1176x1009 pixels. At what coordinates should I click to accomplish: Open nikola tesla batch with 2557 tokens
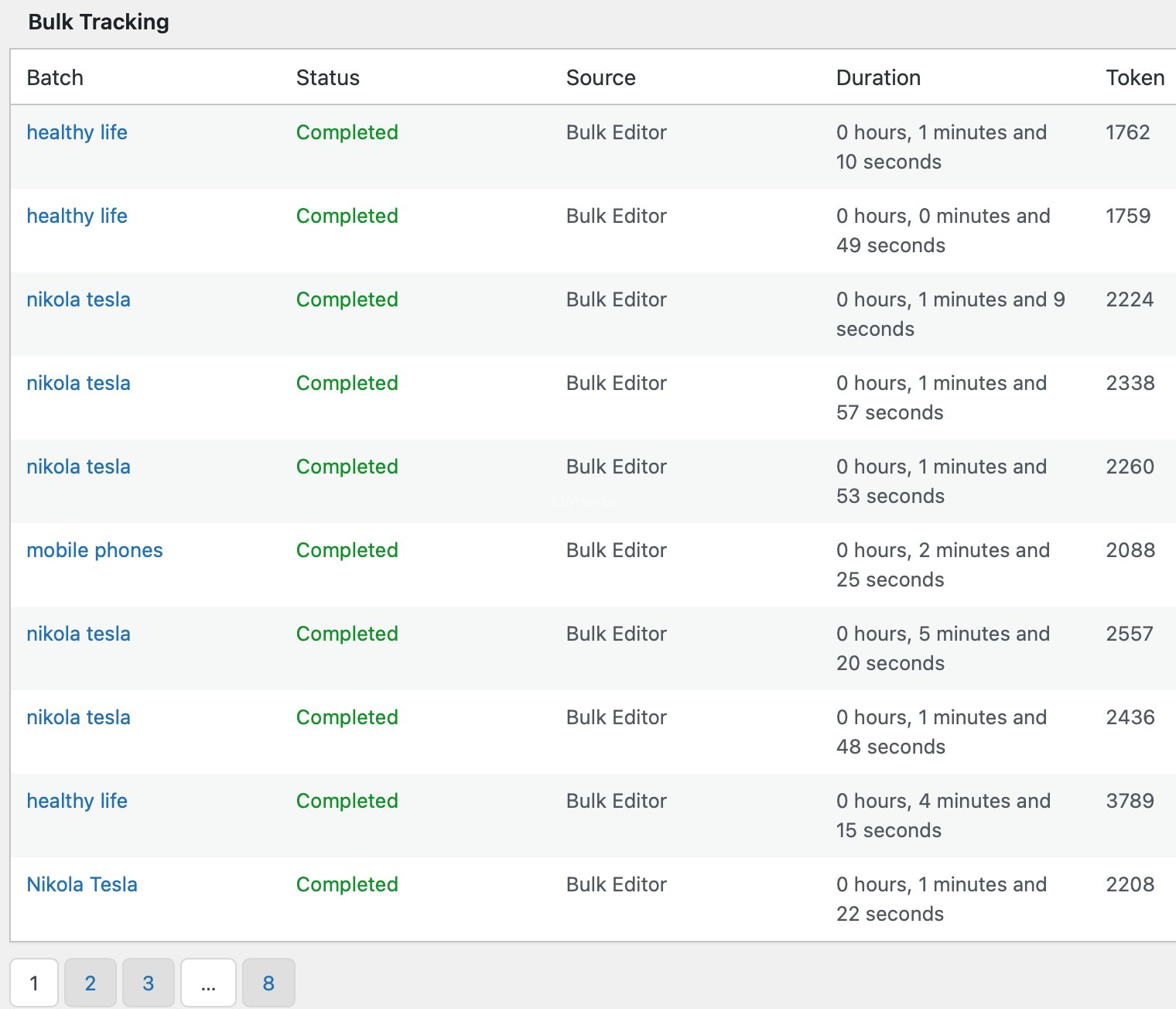point(78,634)
